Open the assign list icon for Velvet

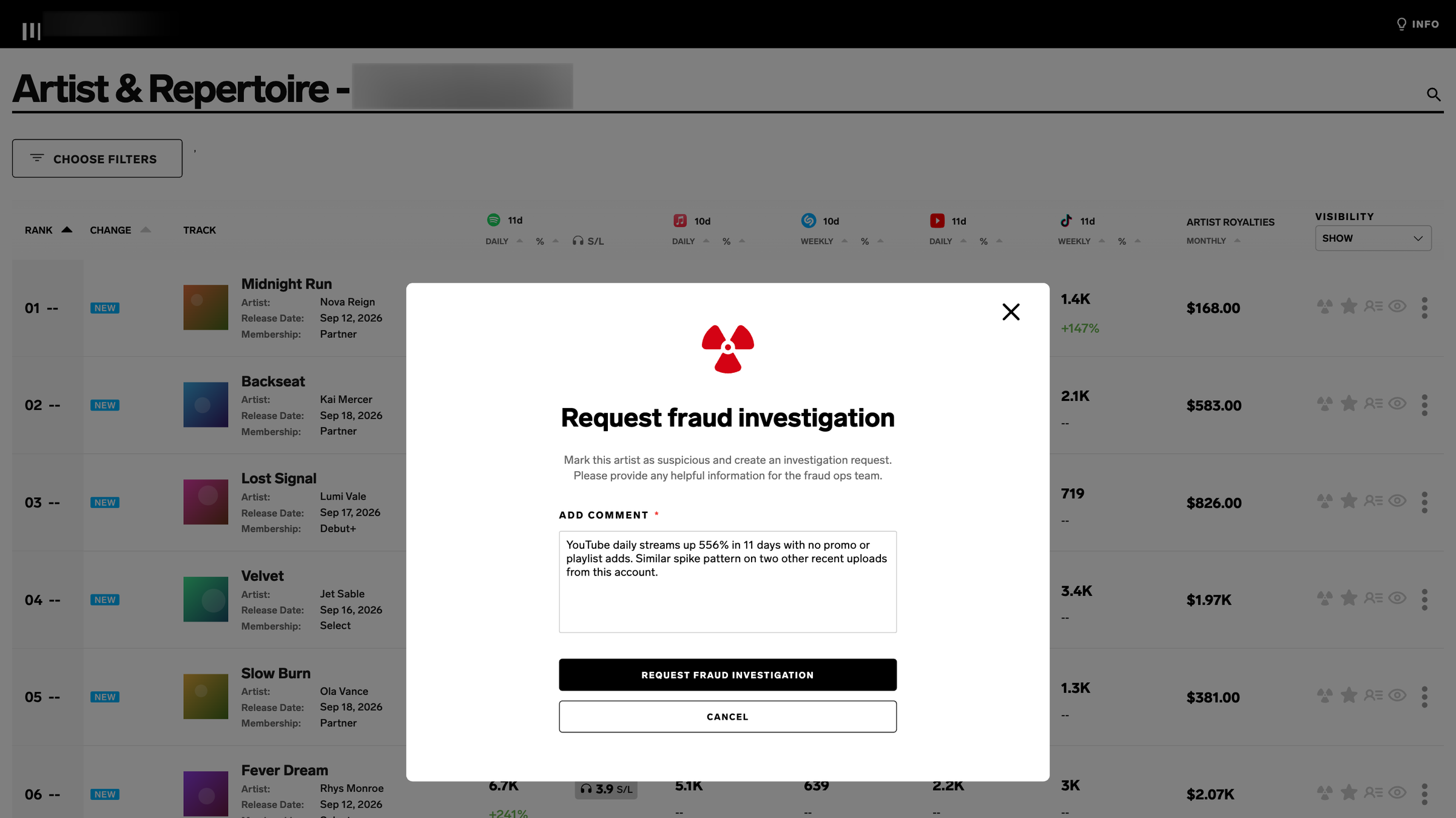pos(1373,598)
